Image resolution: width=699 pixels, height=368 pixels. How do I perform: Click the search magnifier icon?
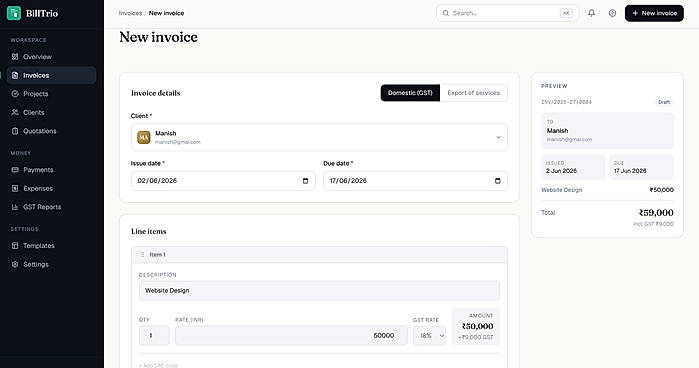[446, 13]
